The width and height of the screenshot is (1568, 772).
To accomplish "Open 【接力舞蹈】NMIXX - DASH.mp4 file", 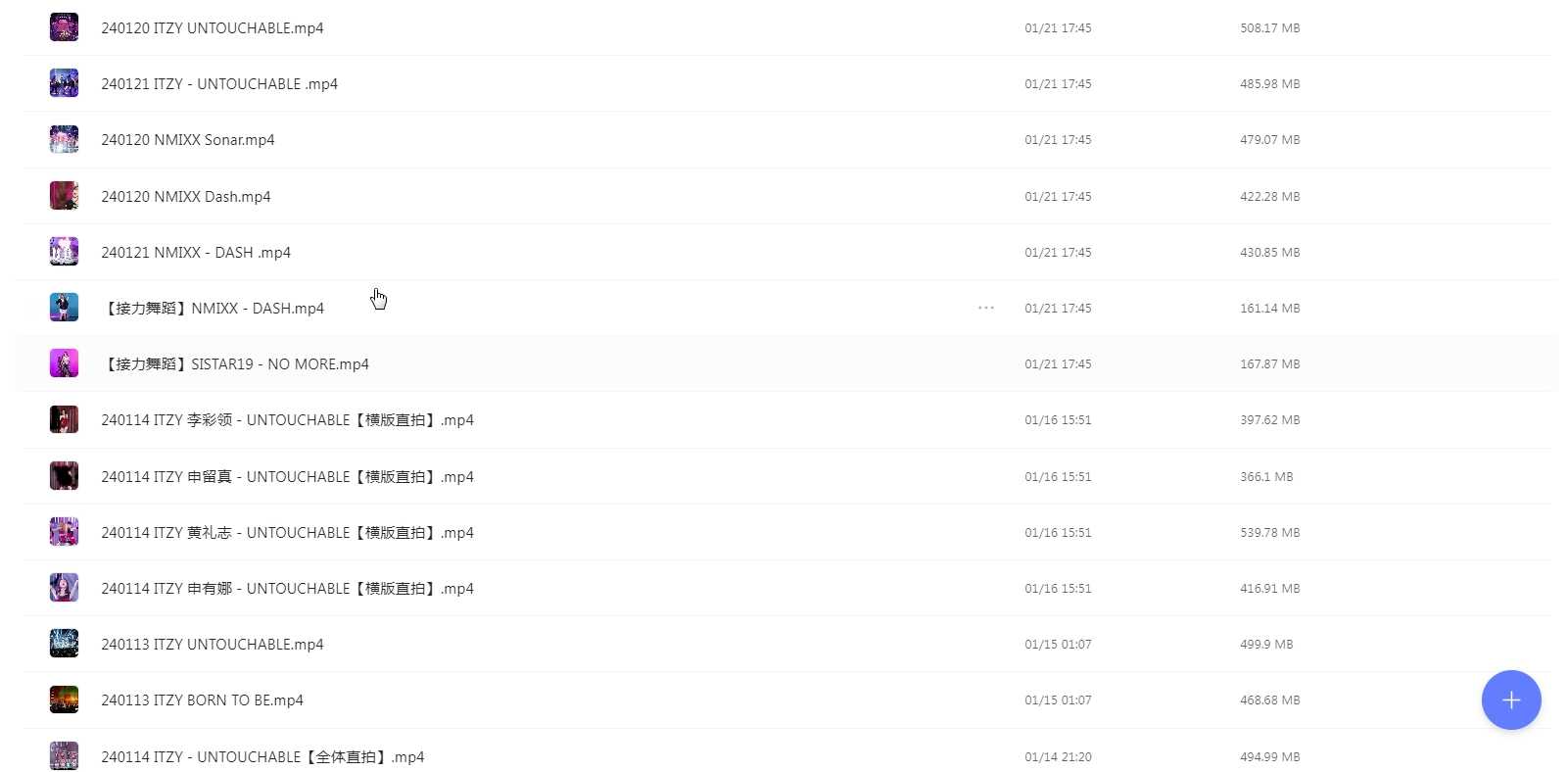I will tap(213, 309).
